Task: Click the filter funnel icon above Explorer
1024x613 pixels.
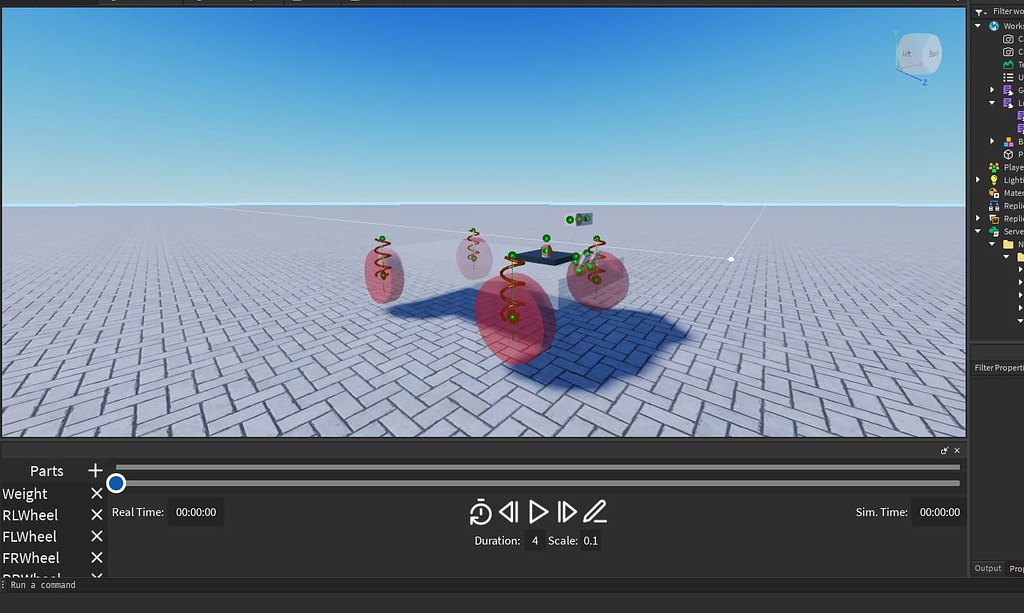Action: click(x=979, y=11)
